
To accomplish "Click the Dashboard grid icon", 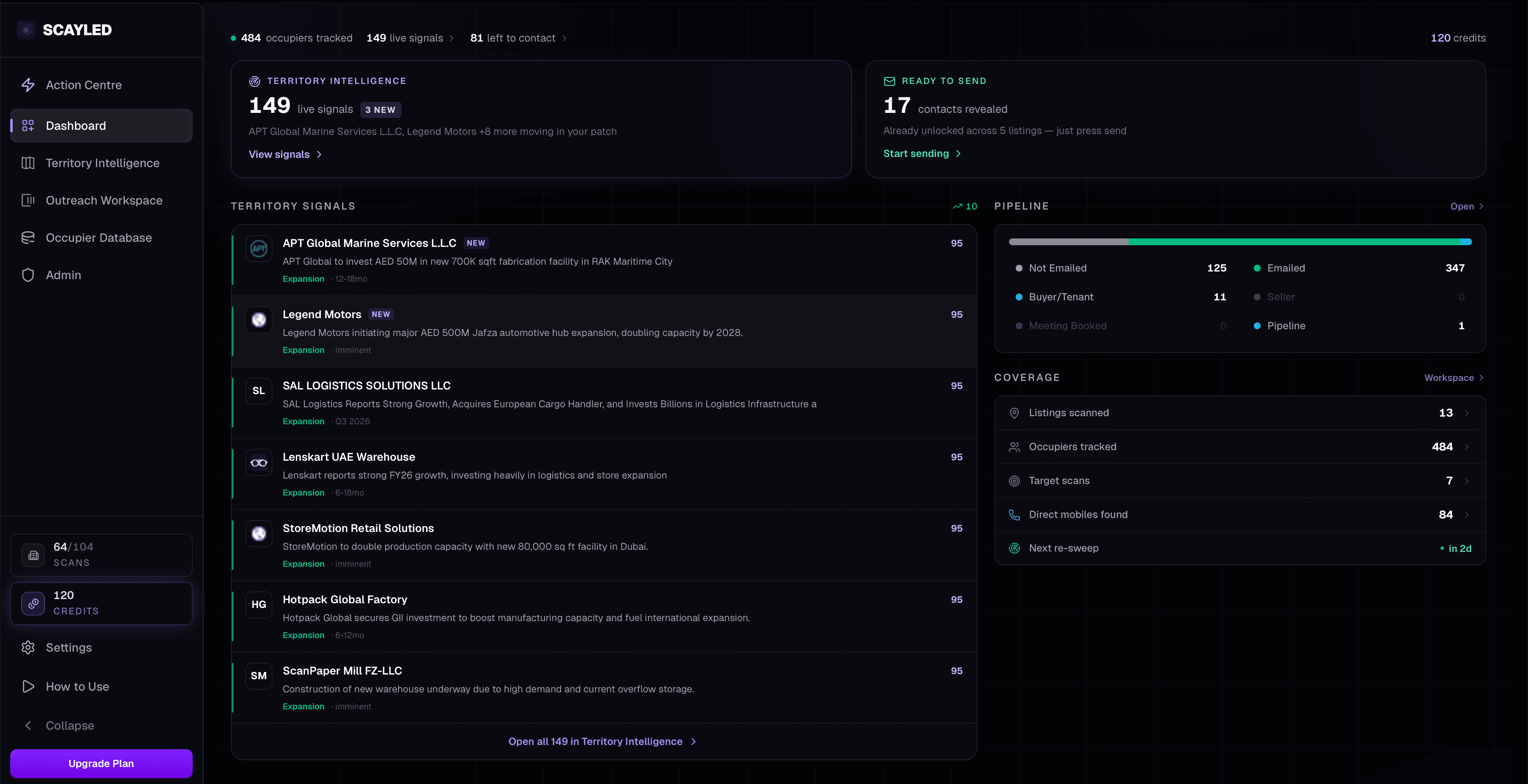I will pos(28,126).
